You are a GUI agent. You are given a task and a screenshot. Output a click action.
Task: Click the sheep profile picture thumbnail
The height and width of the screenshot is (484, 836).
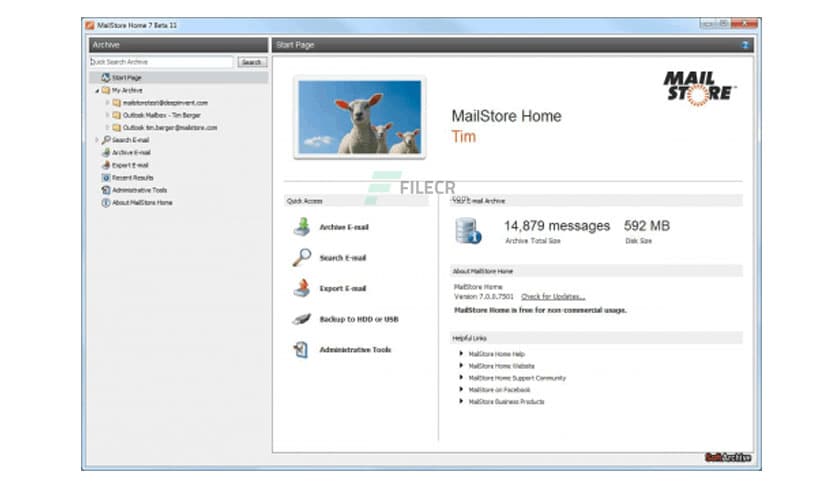pos(360,116)
